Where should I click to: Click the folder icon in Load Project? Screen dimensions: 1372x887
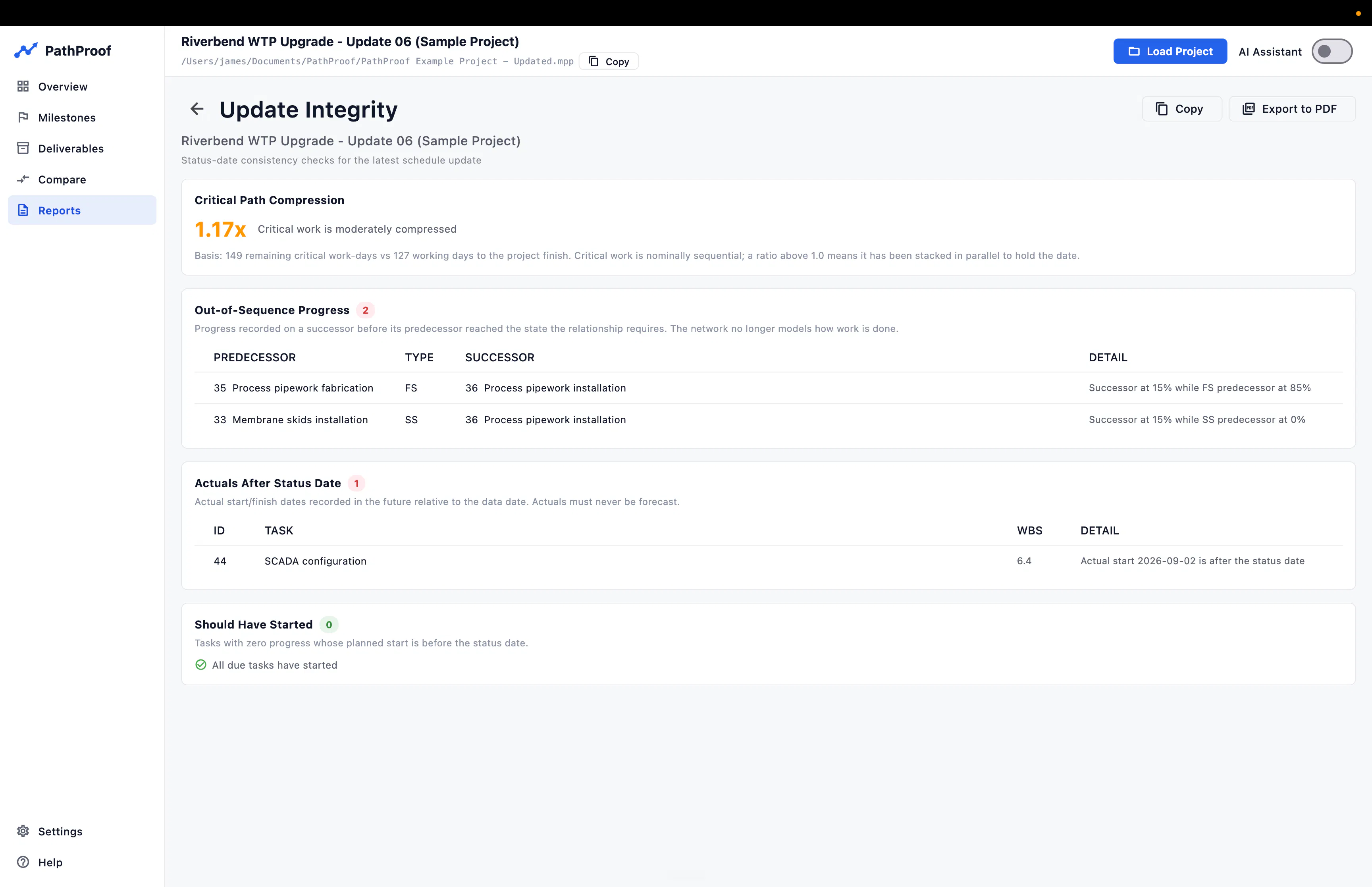[1134, 51]
